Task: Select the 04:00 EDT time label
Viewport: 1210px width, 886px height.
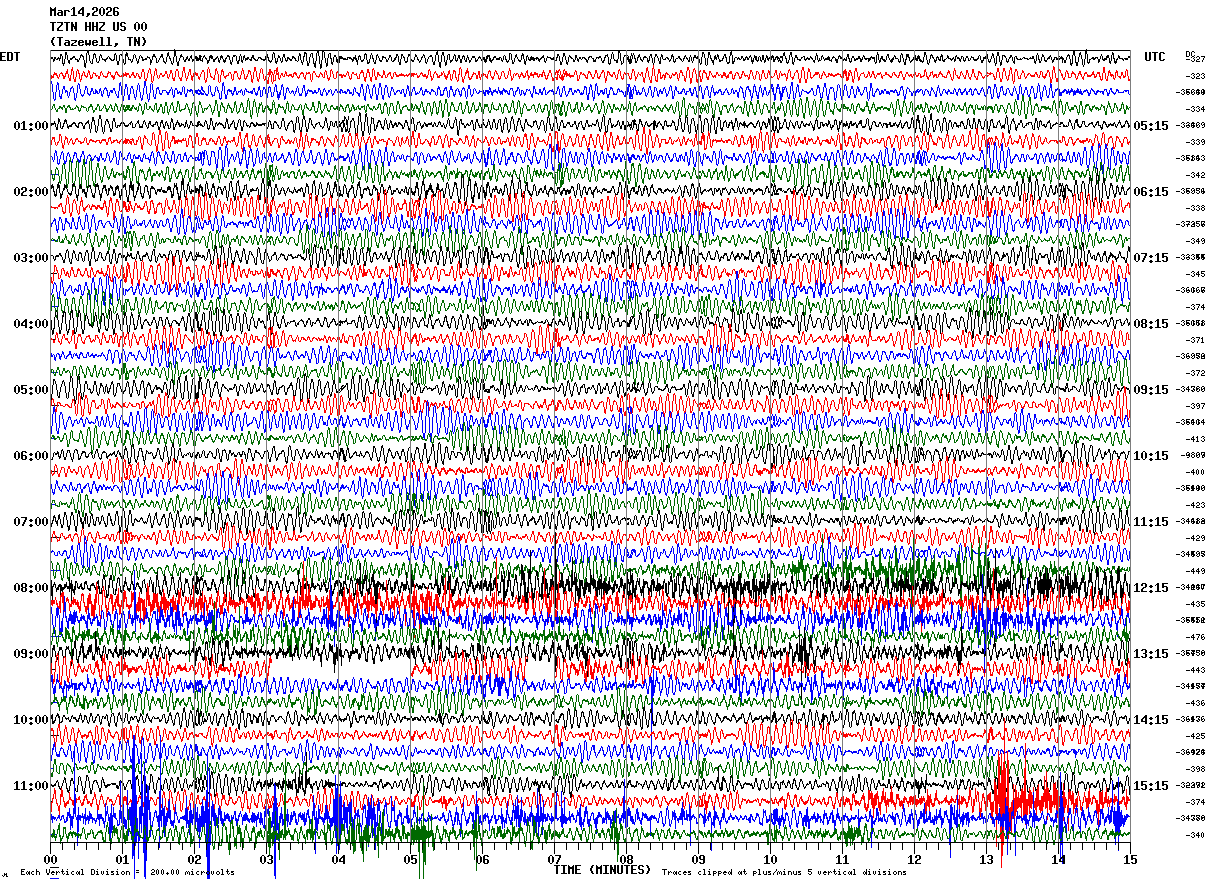Action: (31, 324)
